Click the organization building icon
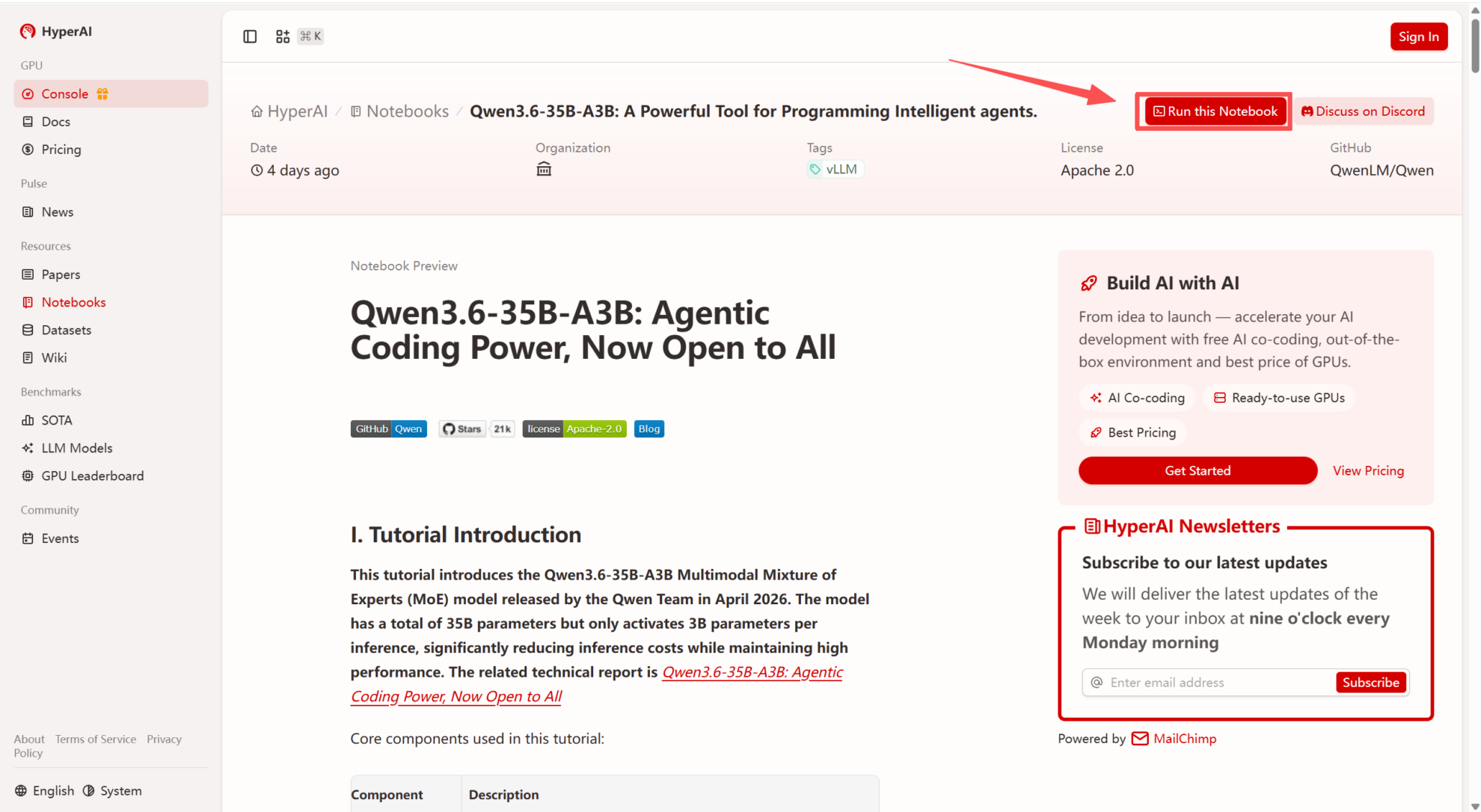 tap(544, 170)
